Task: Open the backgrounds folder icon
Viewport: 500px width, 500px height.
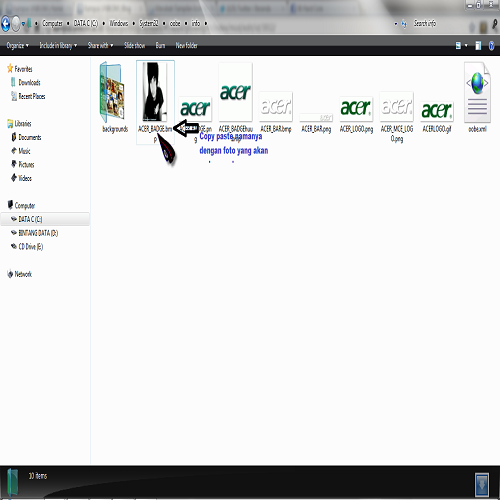Action: [x=112, y=93]
